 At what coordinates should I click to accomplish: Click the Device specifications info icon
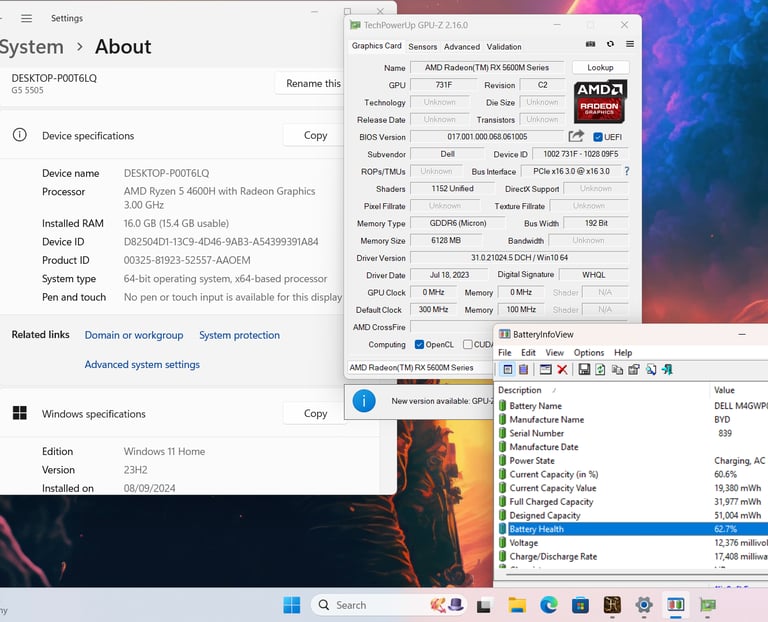tap(20, 135)
